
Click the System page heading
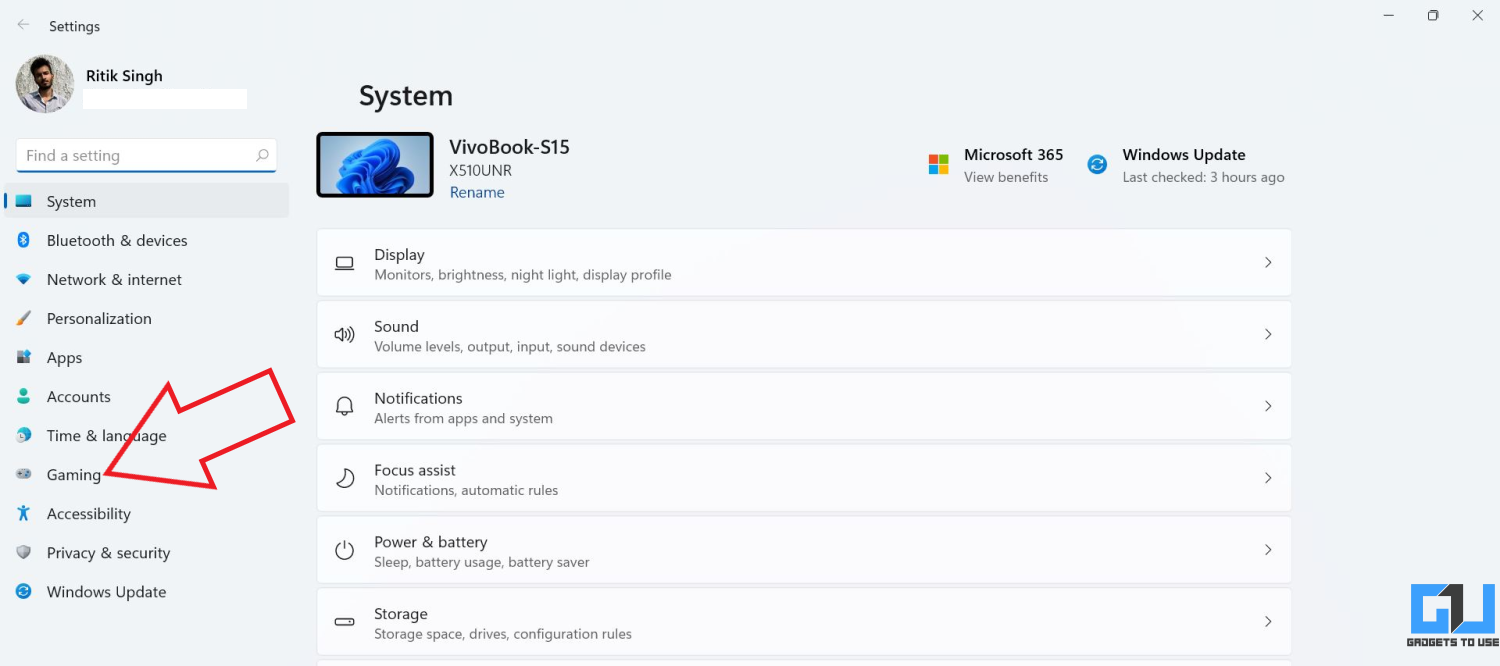point(406,96)
